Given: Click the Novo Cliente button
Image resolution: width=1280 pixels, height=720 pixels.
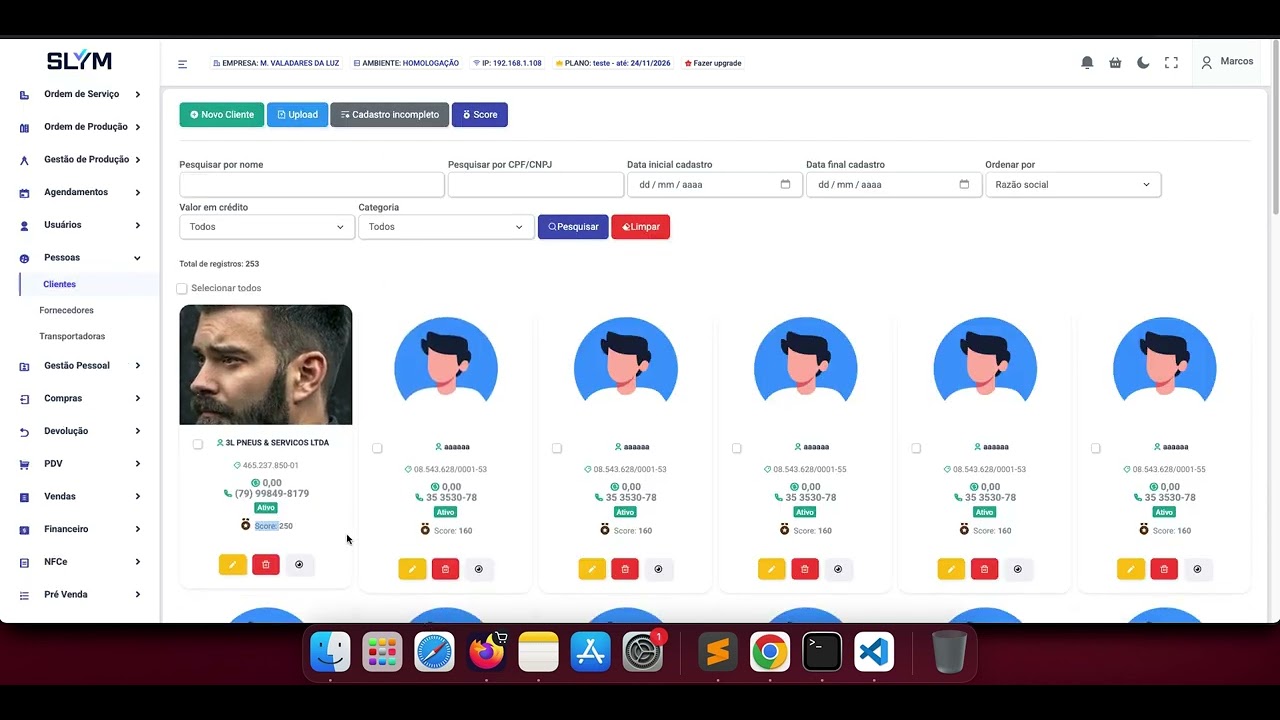Looking at the screenshot, I should (x=222, y=115).
